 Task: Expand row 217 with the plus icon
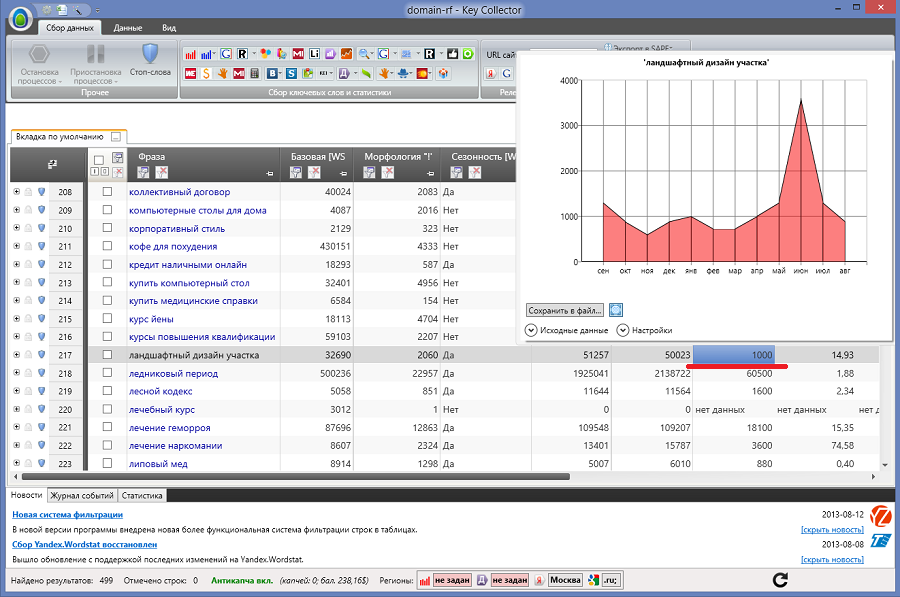click(17, 355)
